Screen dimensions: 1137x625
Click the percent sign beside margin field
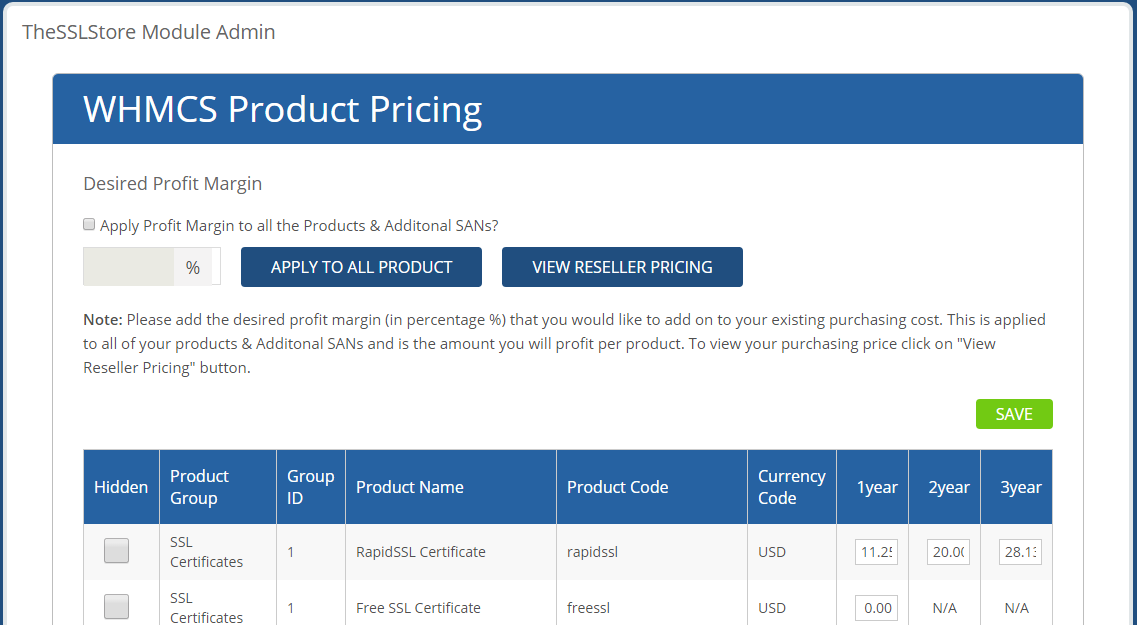click(192, 268)
